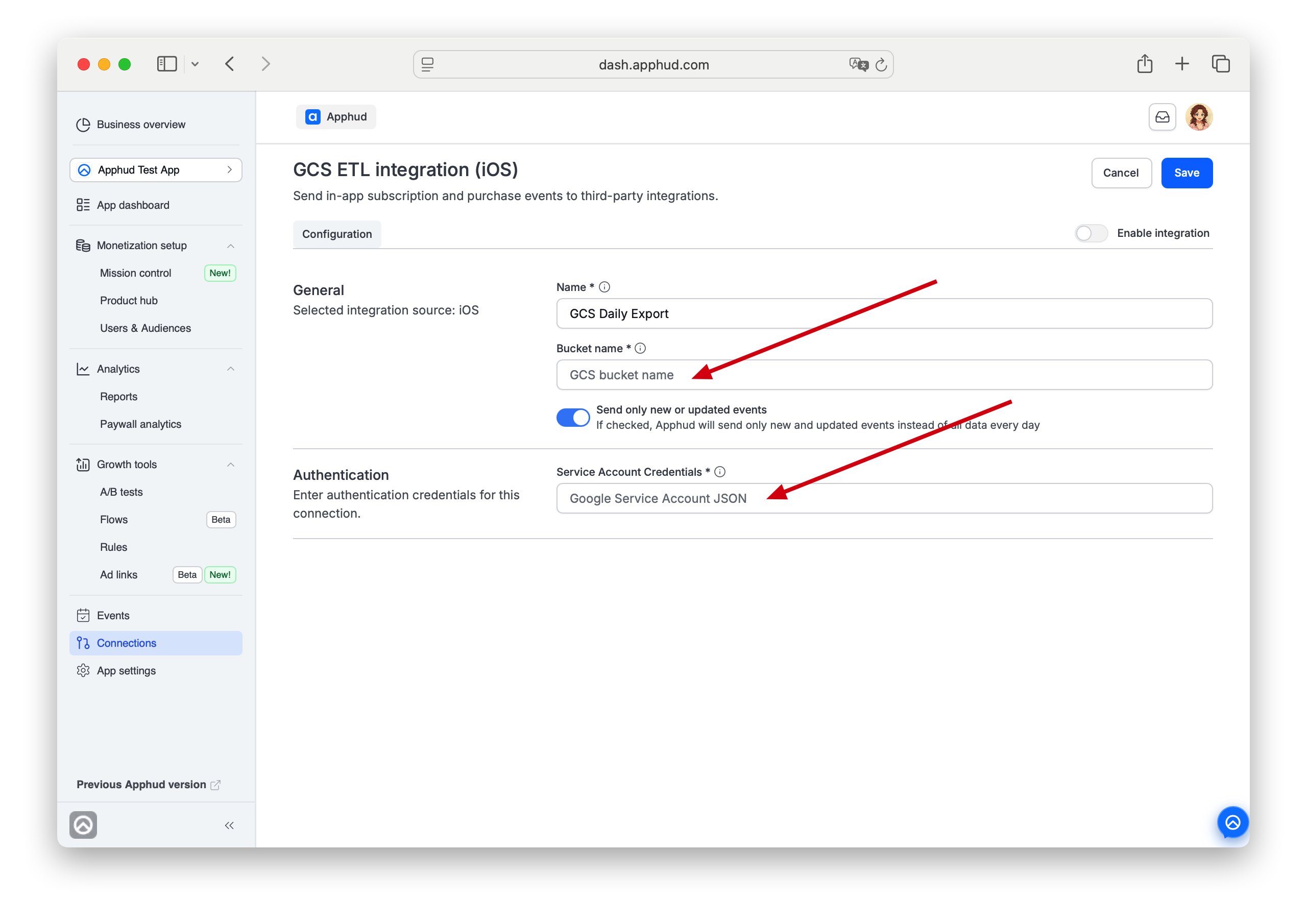1307x924 pixels.
Task: Focus the Name input field
Action: [x=884, y=313]
